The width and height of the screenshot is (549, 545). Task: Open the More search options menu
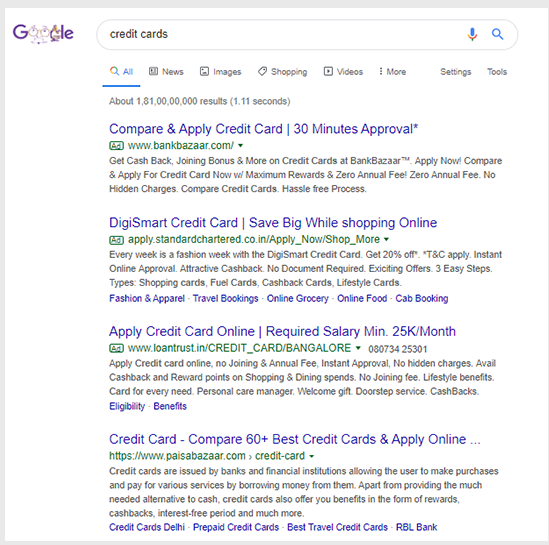[x=392, y=72]
